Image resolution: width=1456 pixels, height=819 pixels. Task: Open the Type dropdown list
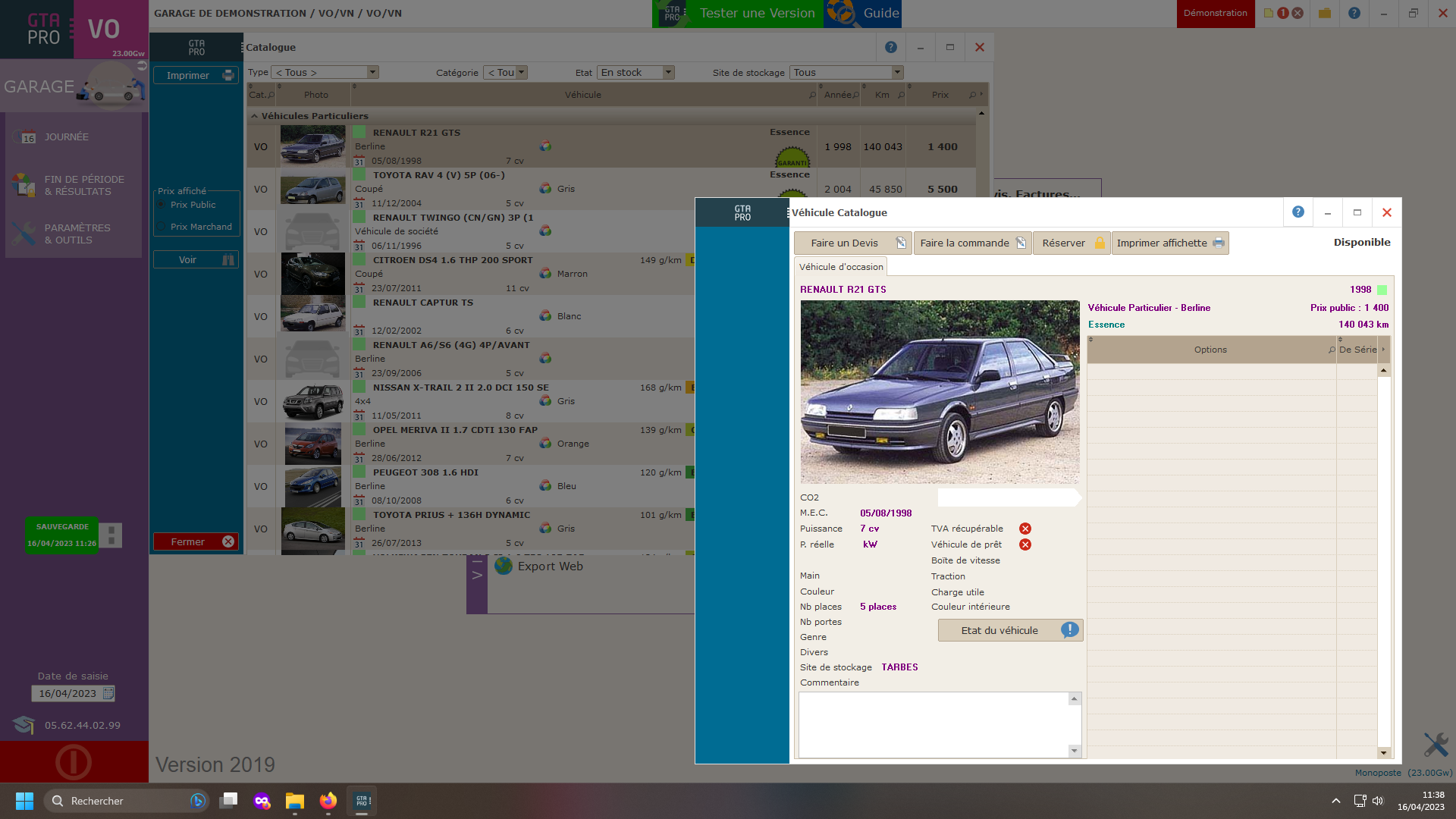(372, 73)
